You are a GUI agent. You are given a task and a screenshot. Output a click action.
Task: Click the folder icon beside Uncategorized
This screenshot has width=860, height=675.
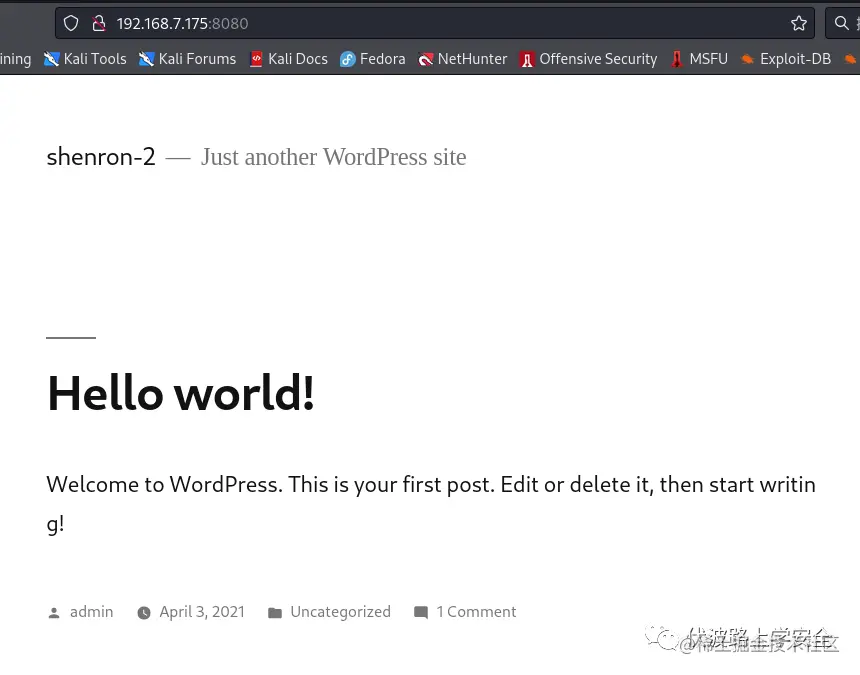click(275, 612)
